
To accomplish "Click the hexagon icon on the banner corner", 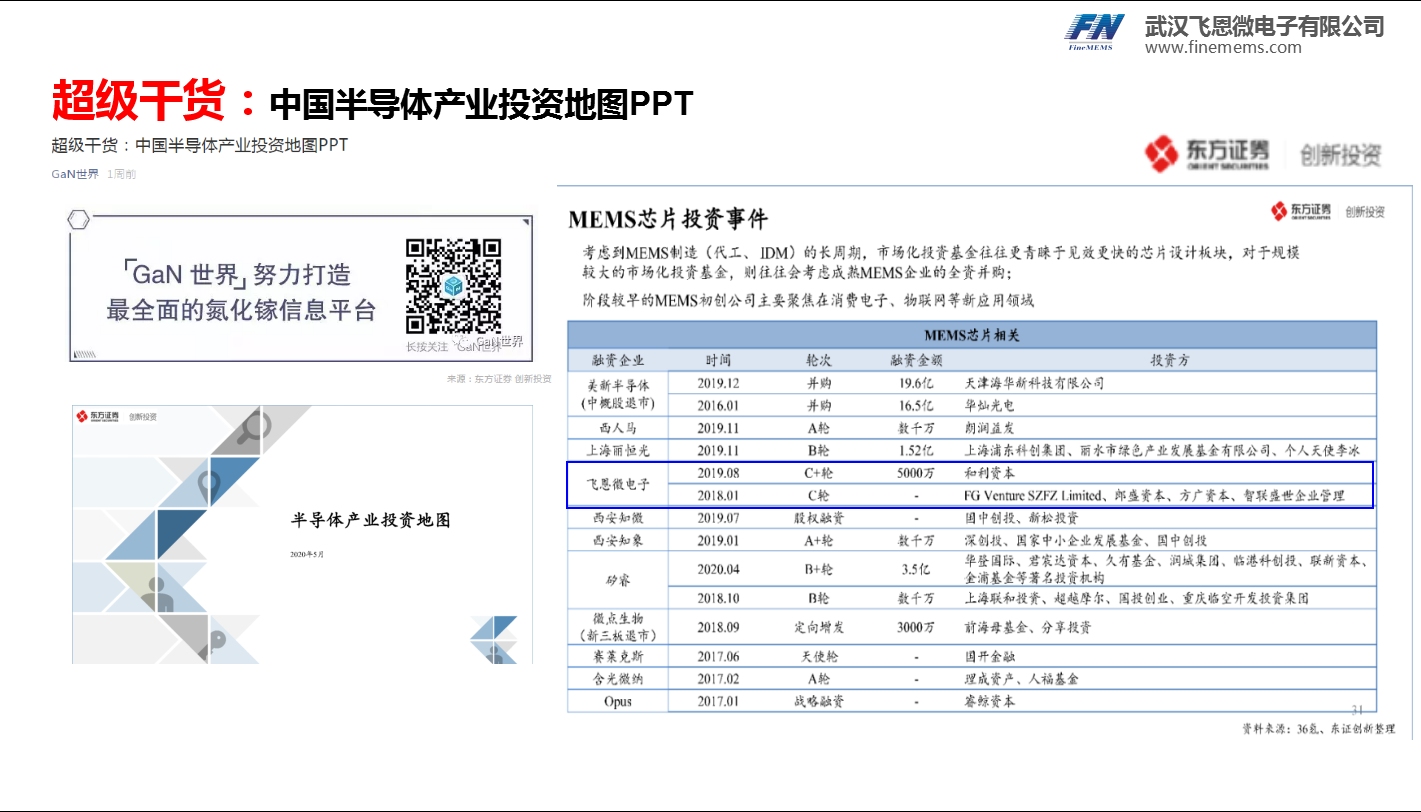I will pyautogui.click(x=79, y=219).
